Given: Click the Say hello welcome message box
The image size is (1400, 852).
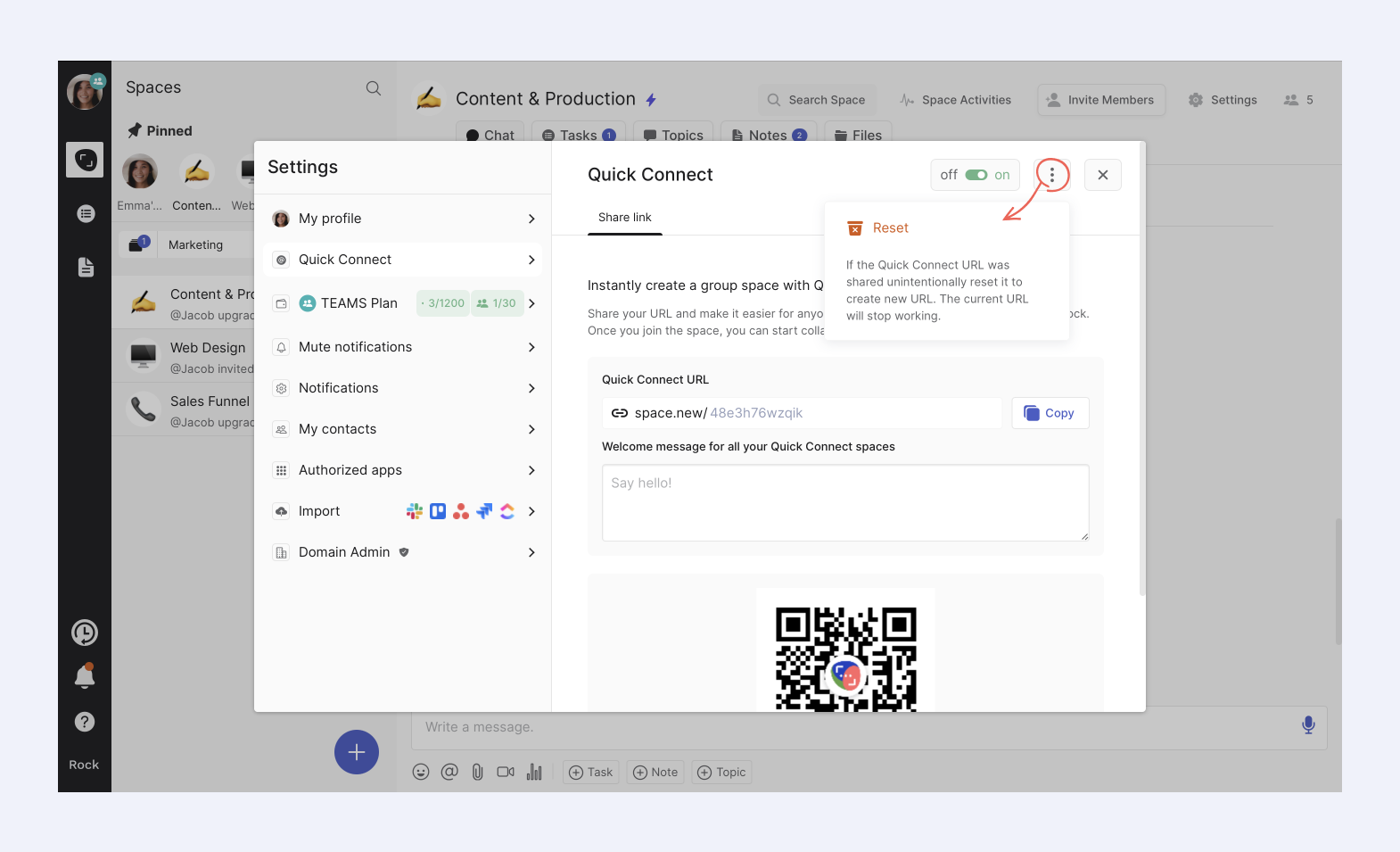Looking at the screenshot, I should (845, 502).
